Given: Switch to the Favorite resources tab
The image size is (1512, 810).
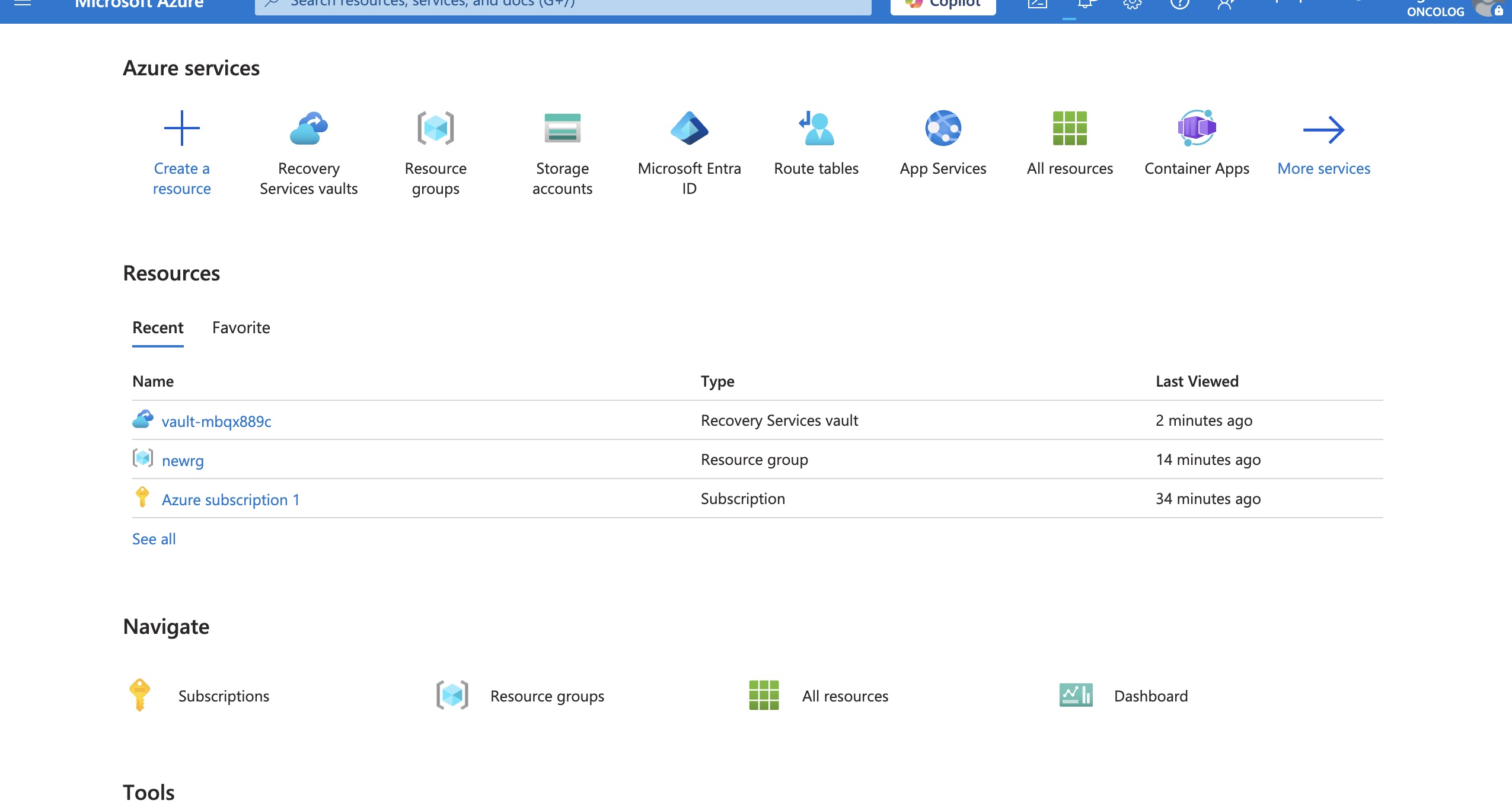Looking at the screenshot, I should (x=241, y=327).
